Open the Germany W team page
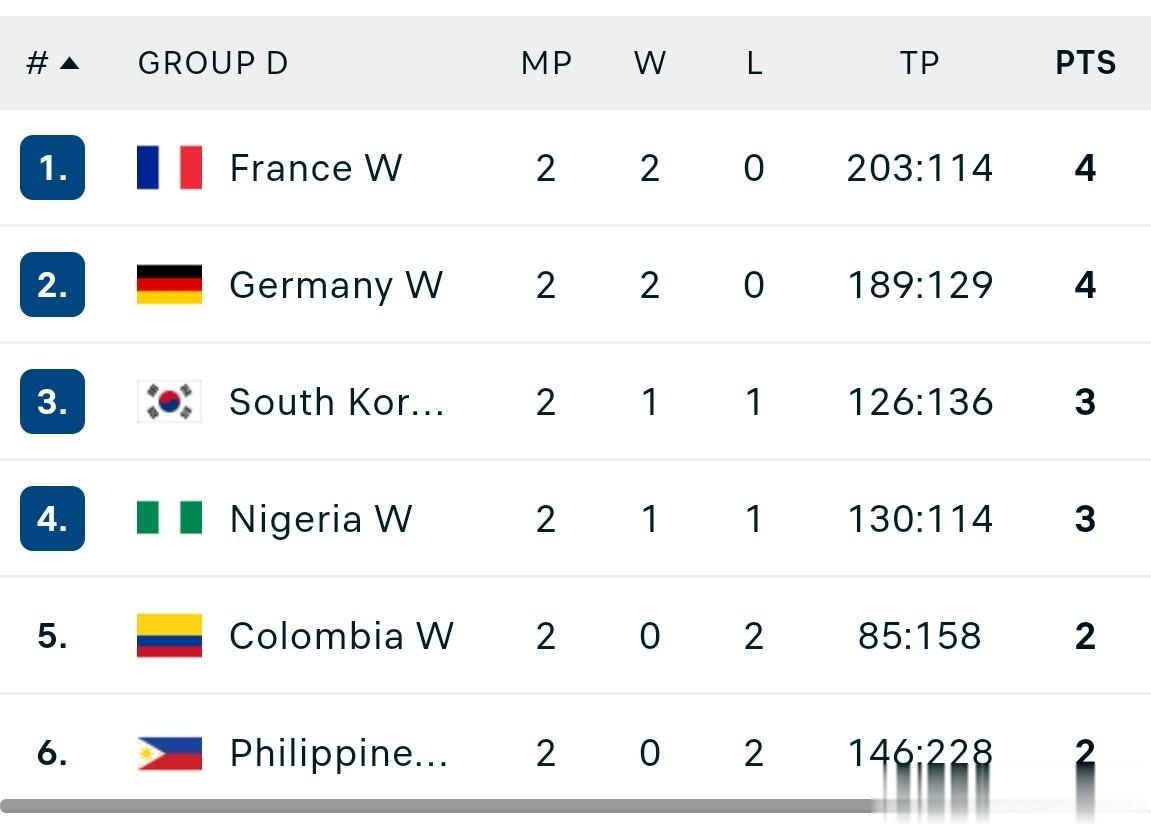 point(335,285)
